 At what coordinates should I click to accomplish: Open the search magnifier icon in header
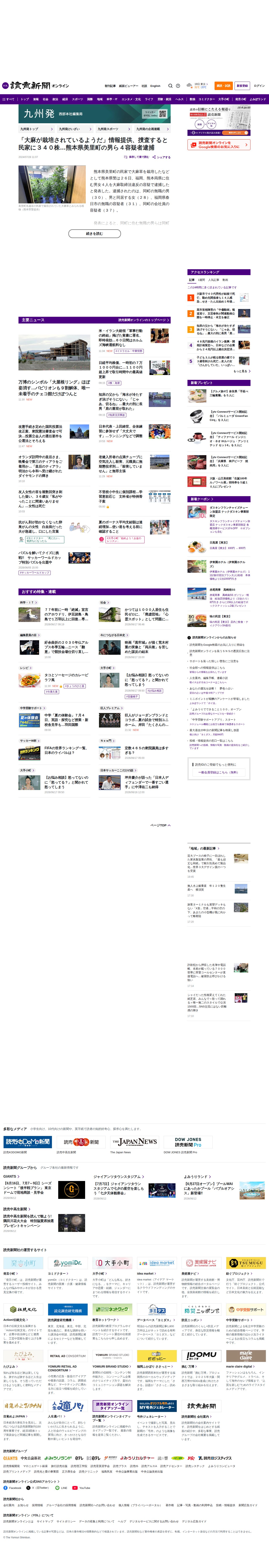[170, 86]
